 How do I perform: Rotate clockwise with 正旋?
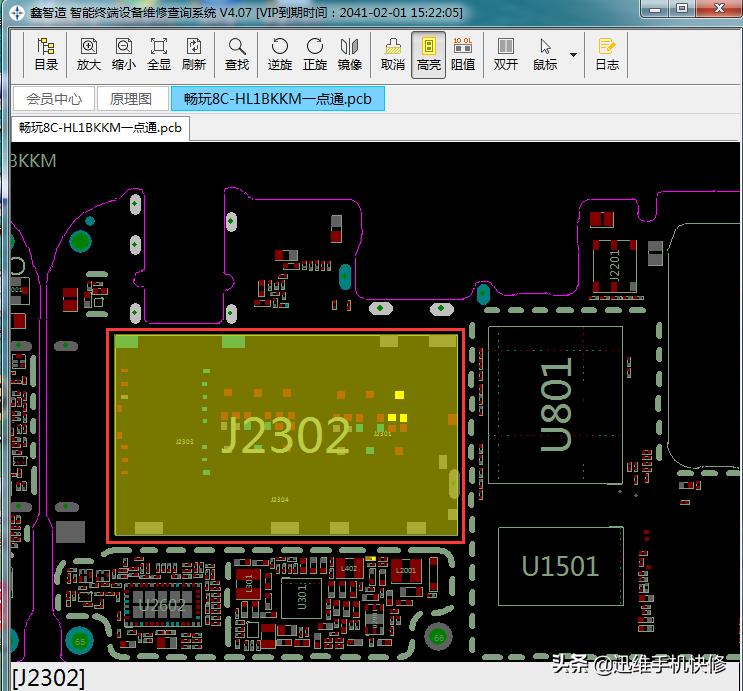(x=315, y=54)
